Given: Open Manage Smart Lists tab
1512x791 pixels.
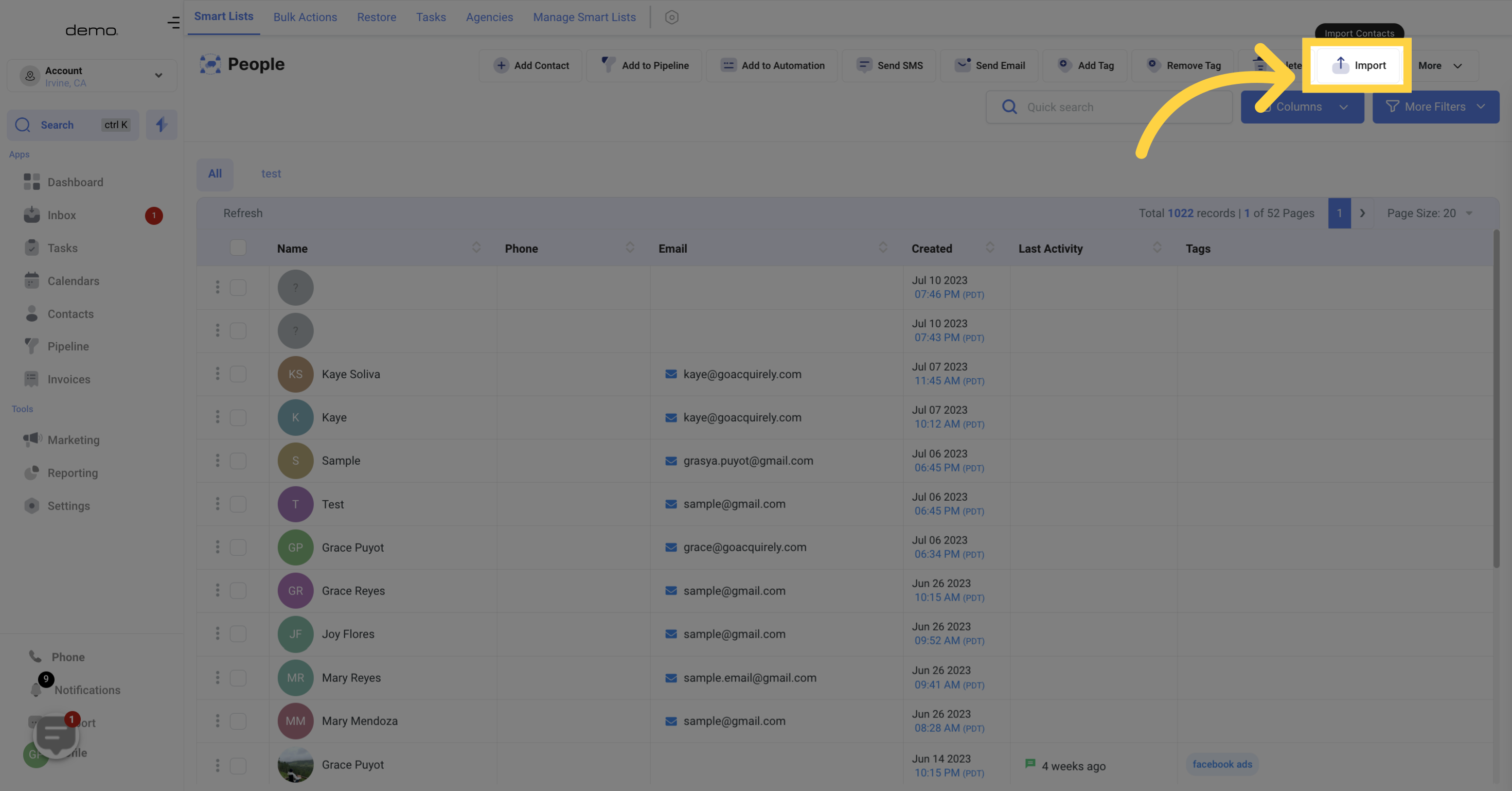Looking at the screenshot, I should (584, 17).
